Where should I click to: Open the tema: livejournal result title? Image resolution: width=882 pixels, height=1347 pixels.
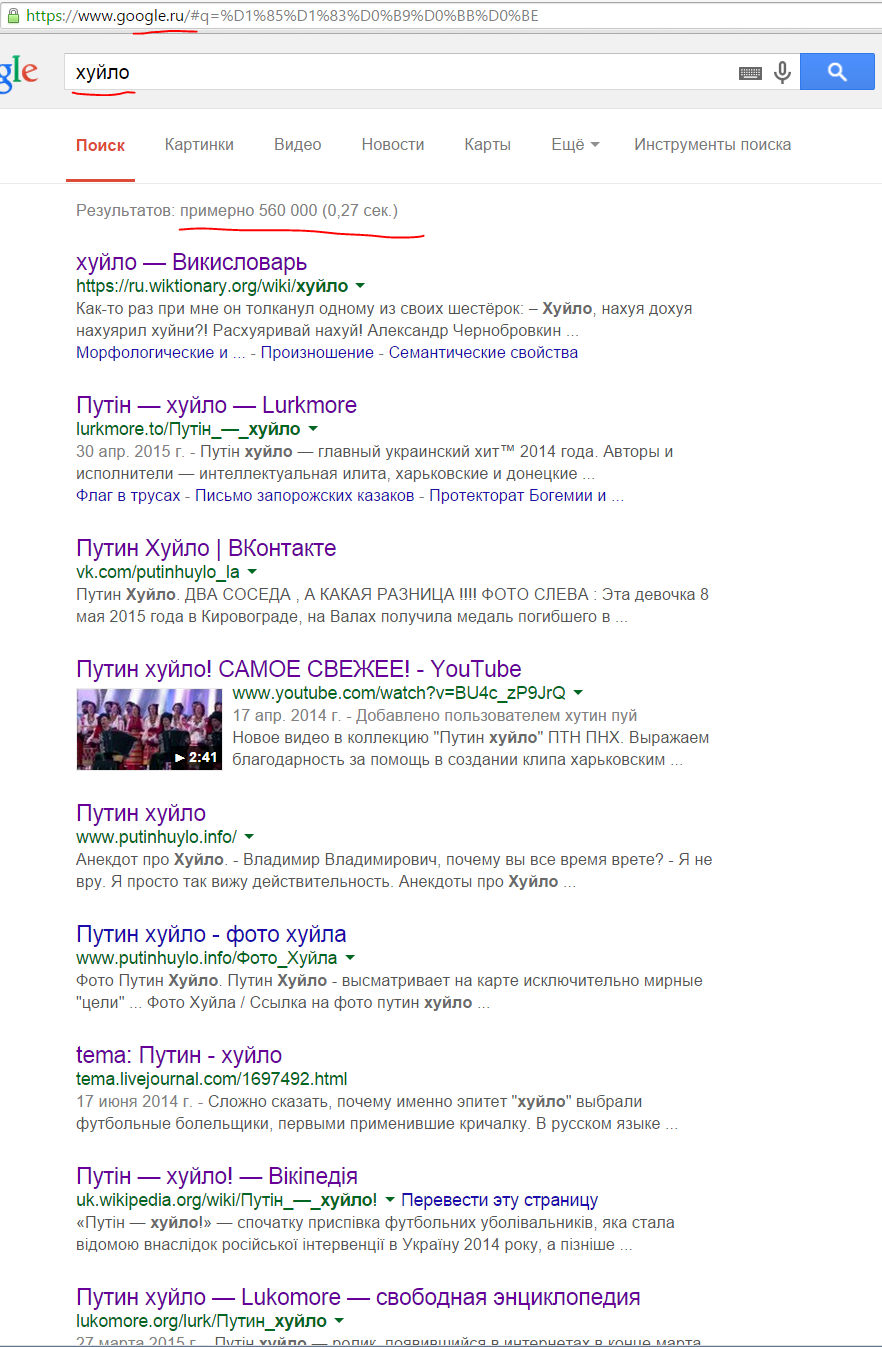click(179, 1055)
